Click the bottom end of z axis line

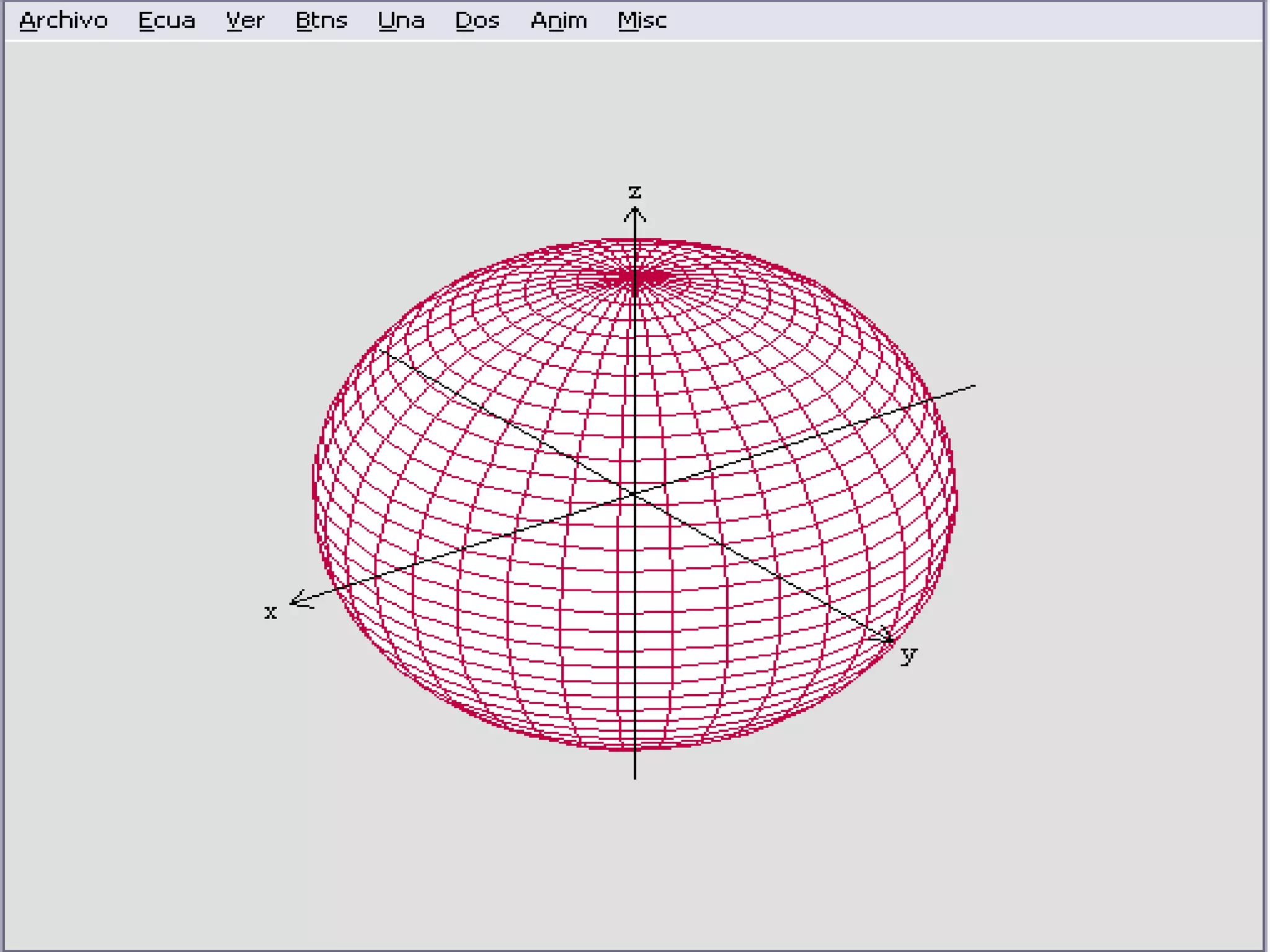coord(634,777)
